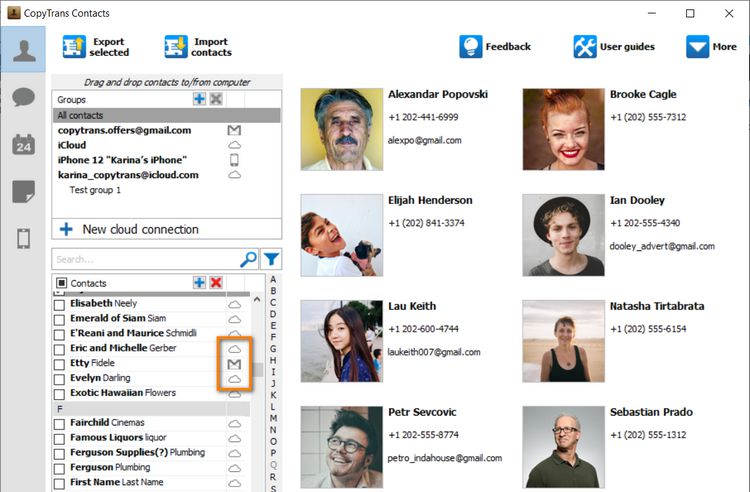Check the E'Reani and Maurice Schmidli checkbox

tap(59, 334)
